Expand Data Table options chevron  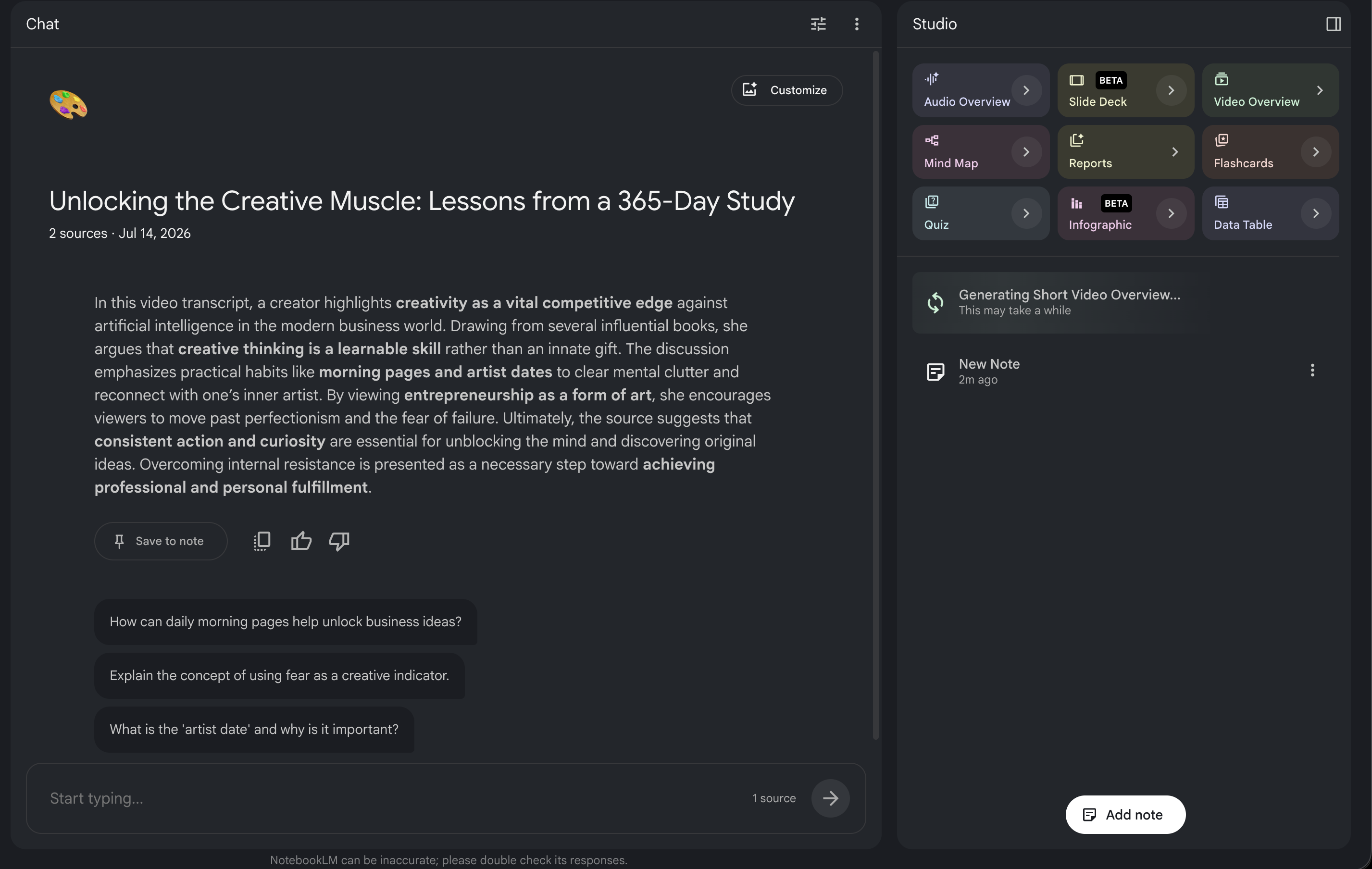pyautogui.click(x=1316, y=213)
